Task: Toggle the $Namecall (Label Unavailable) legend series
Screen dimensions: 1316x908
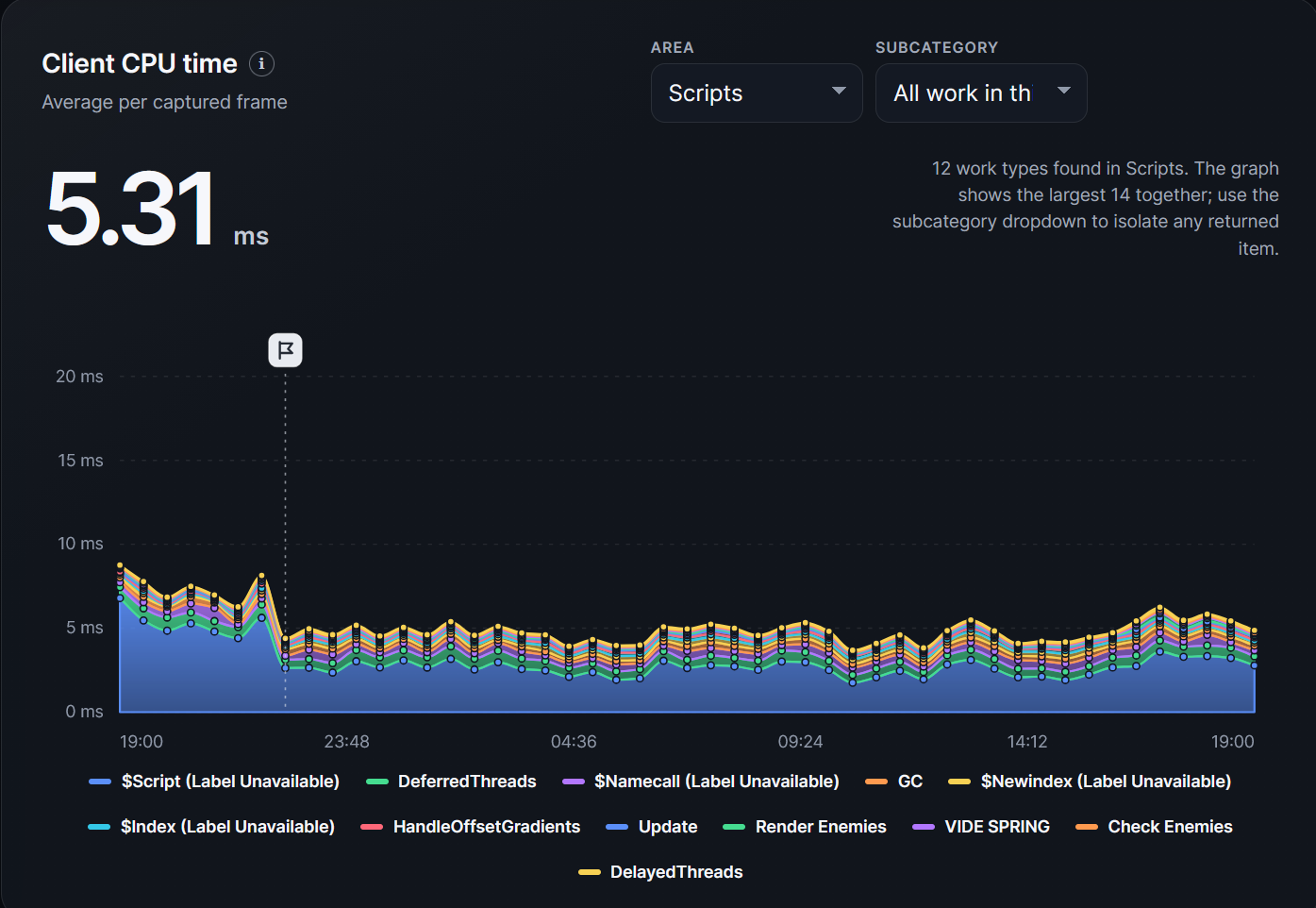Action: click(x=700, y=782)
